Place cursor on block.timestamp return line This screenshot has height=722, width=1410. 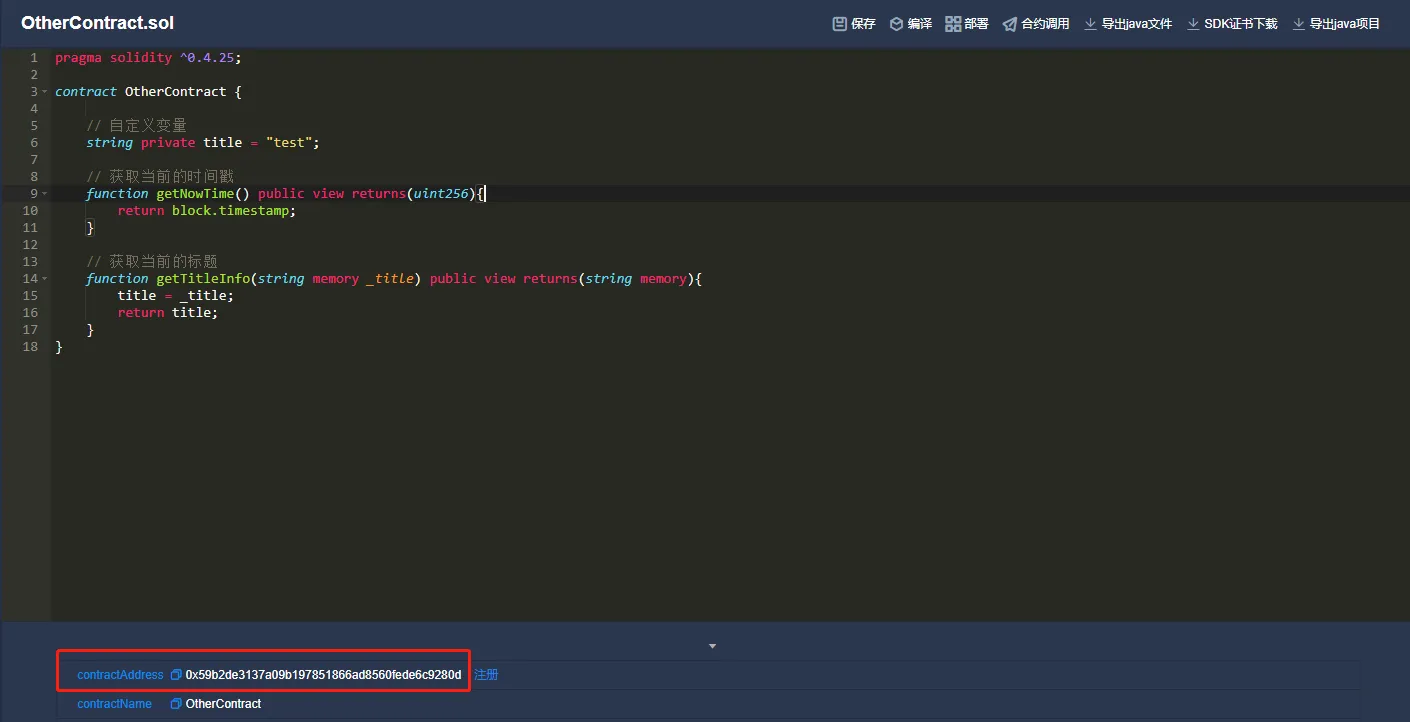207,211
